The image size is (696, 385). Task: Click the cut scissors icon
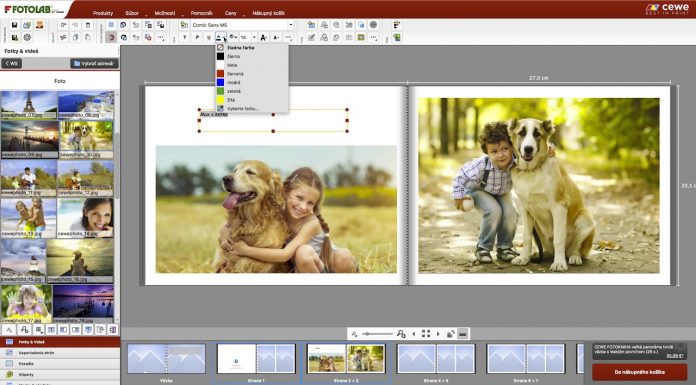(63, 38)
